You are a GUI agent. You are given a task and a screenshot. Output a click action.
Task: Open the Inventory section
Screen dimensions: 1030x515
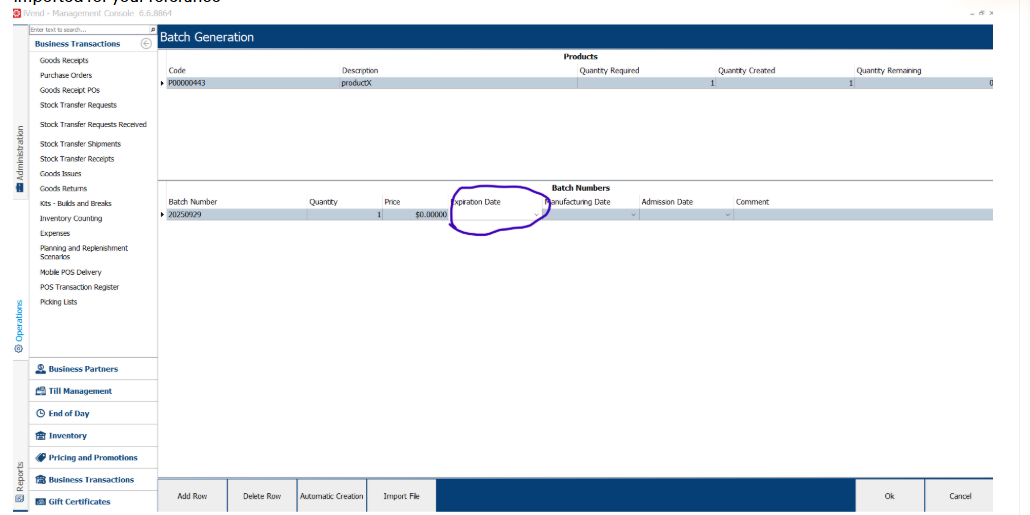coord(67,436)
